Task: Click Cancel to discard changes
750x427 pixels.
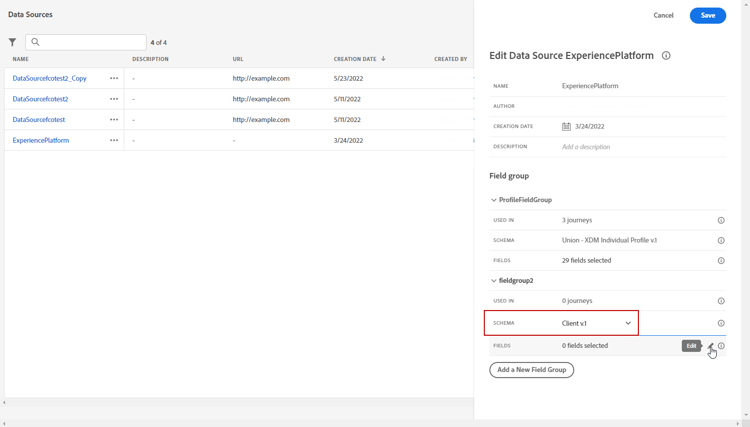Action: [663, 15]
